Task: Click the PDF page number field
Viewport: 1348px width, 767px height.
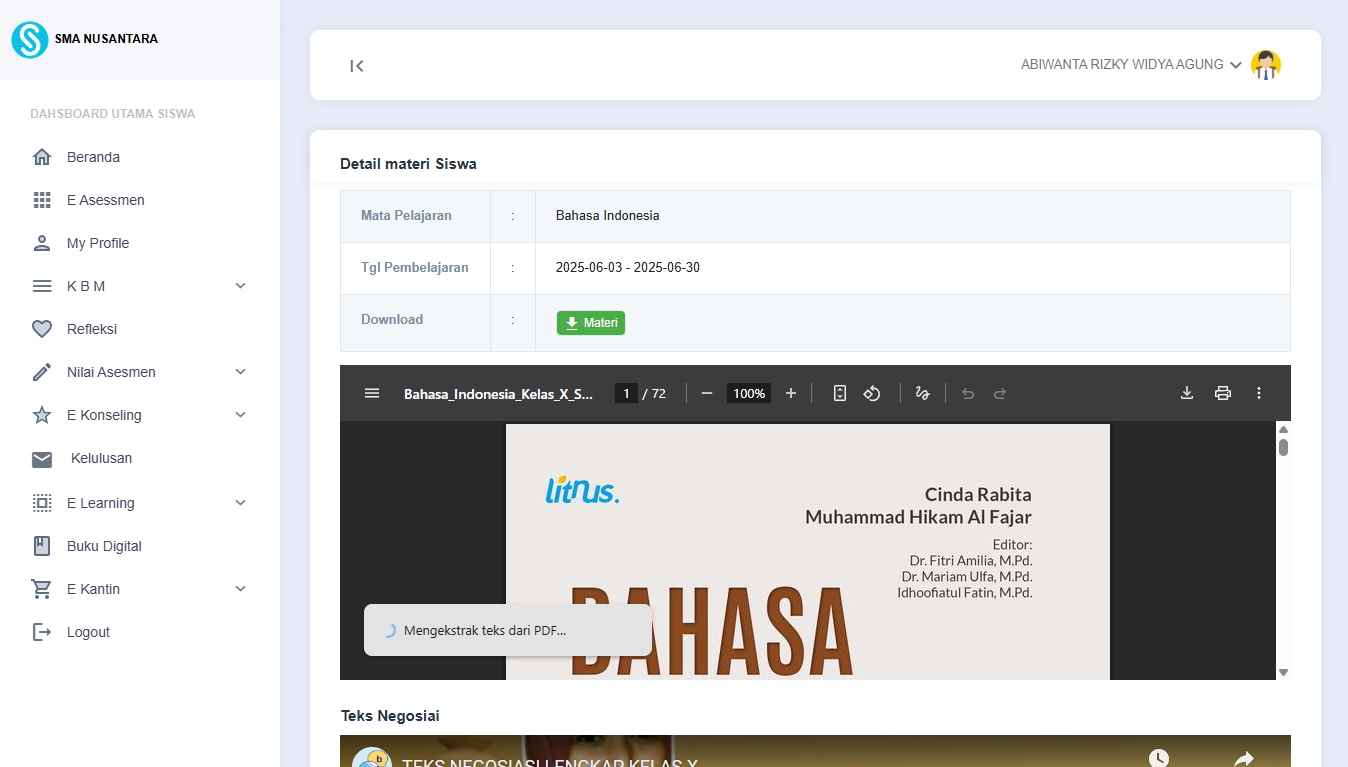Action: [626, 393]
